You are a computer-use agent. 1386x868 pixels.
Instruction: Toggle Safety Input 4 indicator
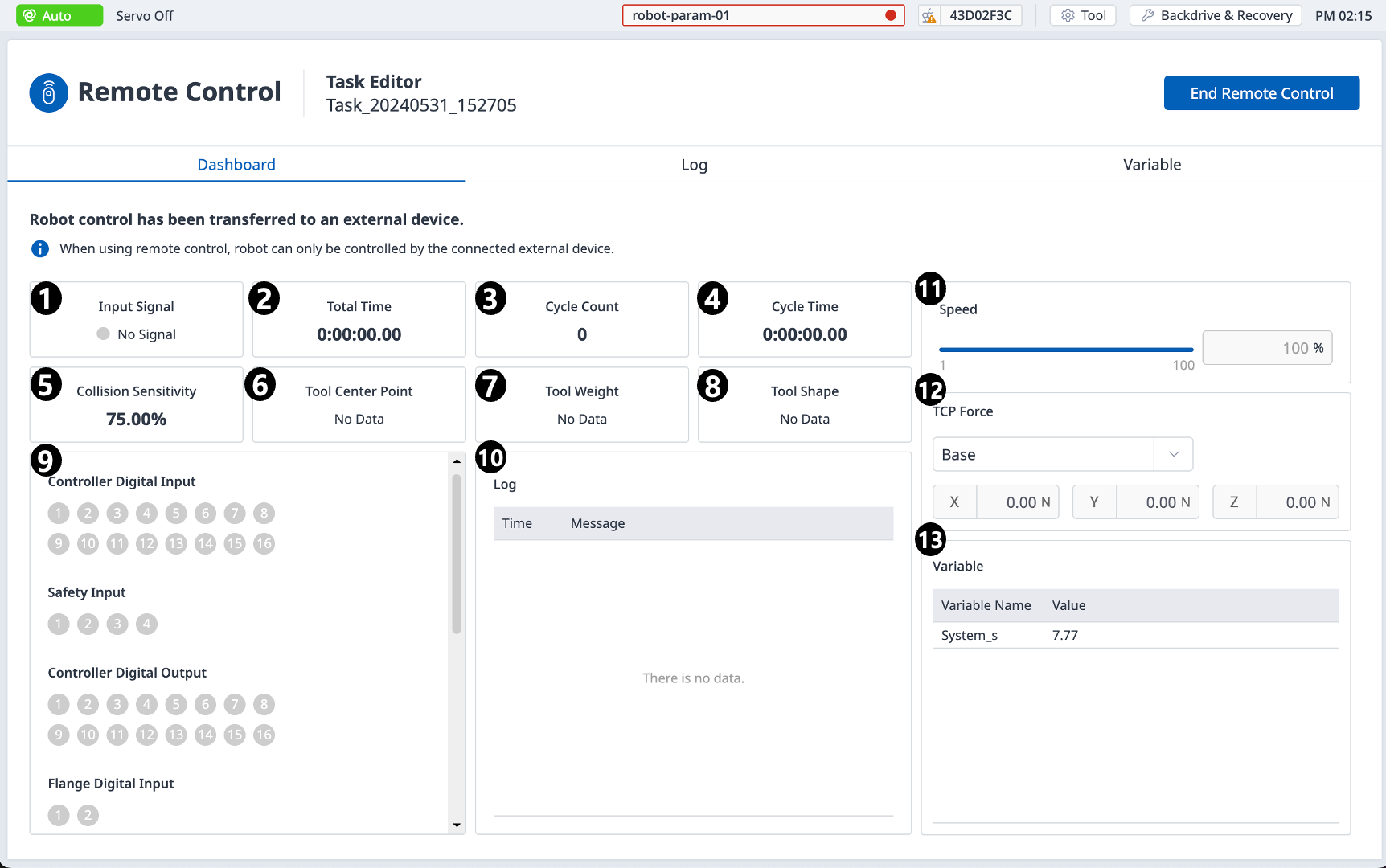[x=146, y=624]
